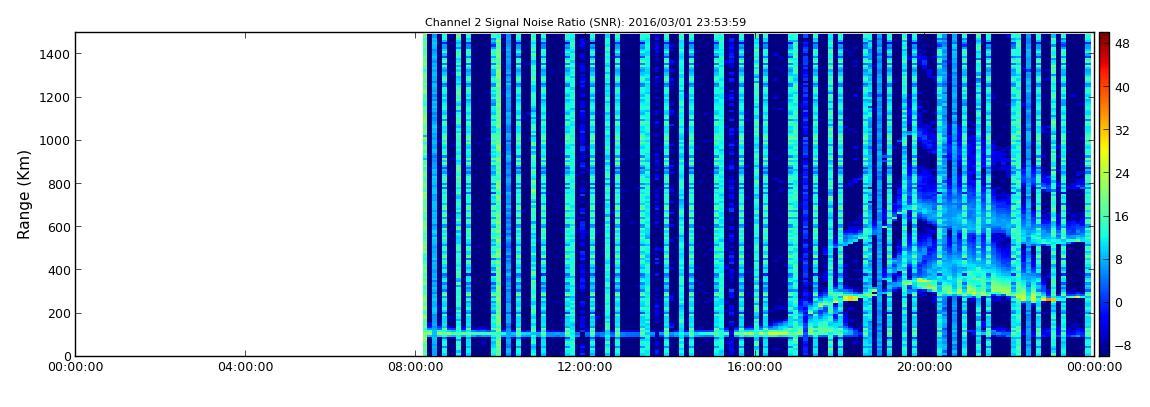
Task: Click the 400 range tick label
Action: point(59,271)
